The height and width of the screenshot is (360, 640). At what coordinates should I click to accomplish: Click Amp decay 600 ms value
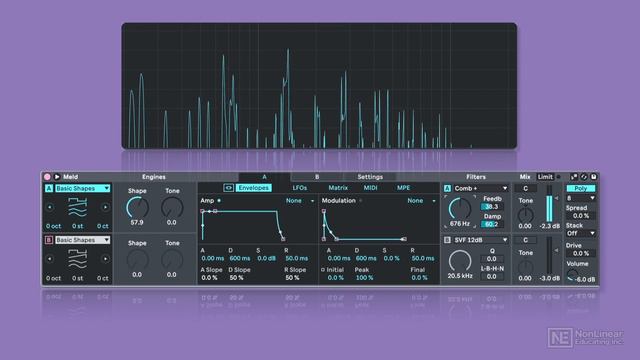pyautogui.click(x=240, y=258)
